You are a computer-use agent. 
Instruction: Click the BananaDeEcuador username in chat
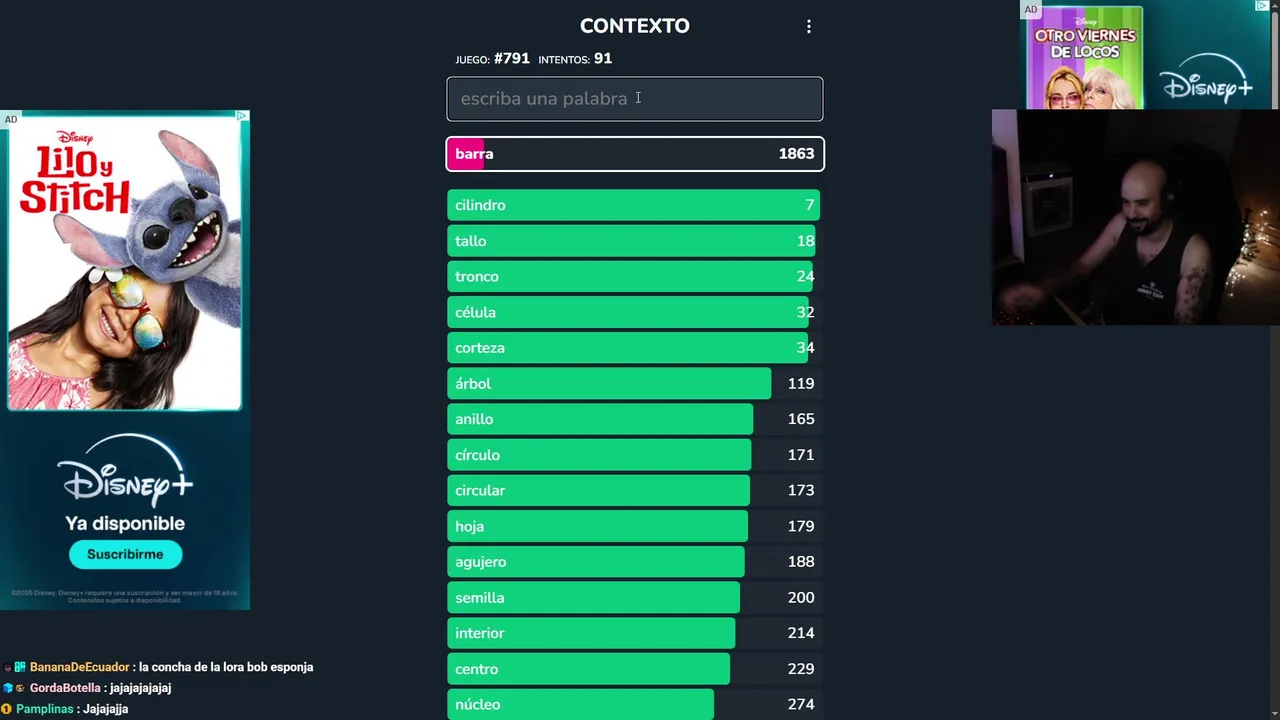[x=80, y=667]
